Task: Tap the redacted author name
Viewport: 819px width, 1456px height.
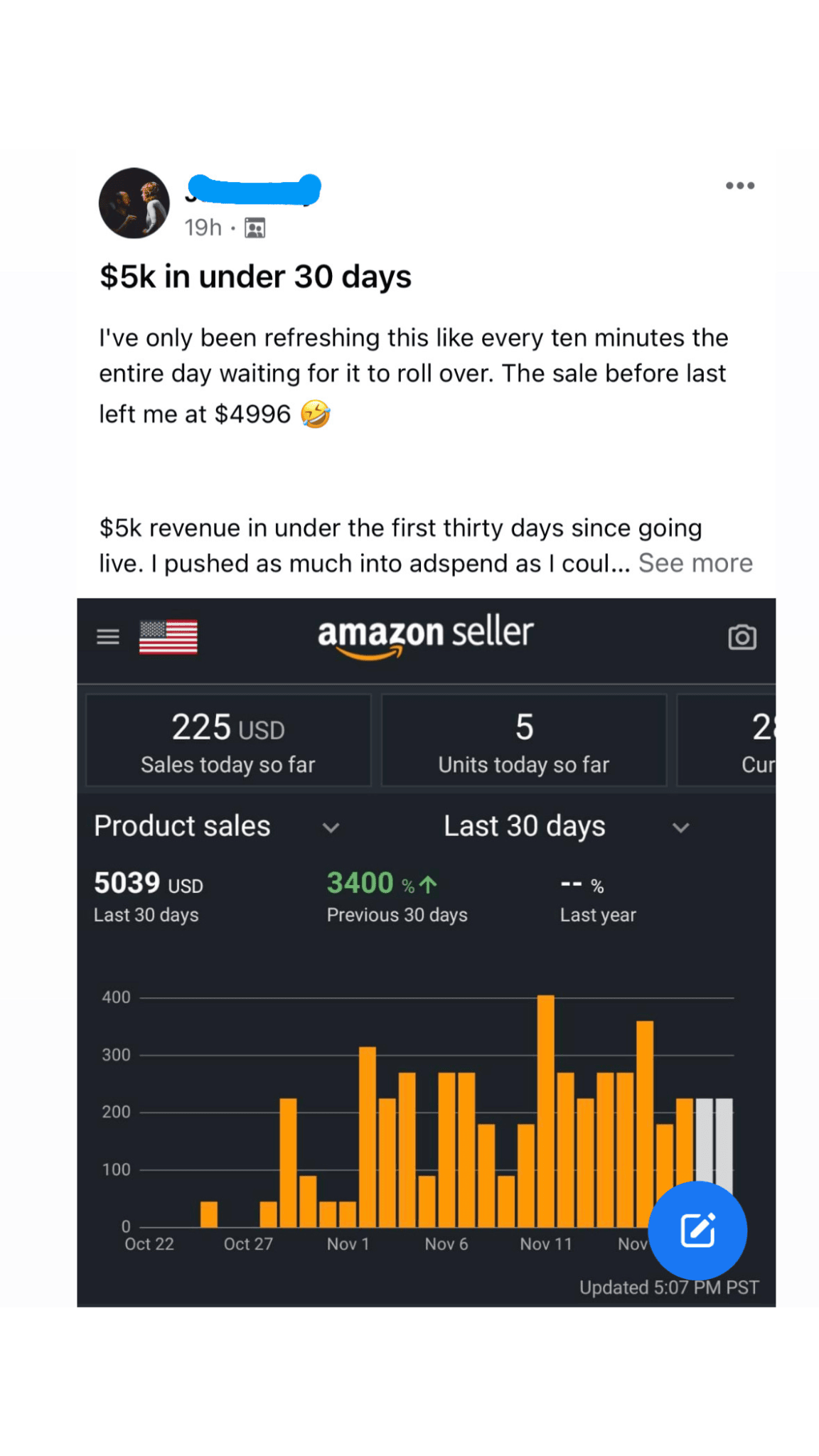Action: [253, 188]
